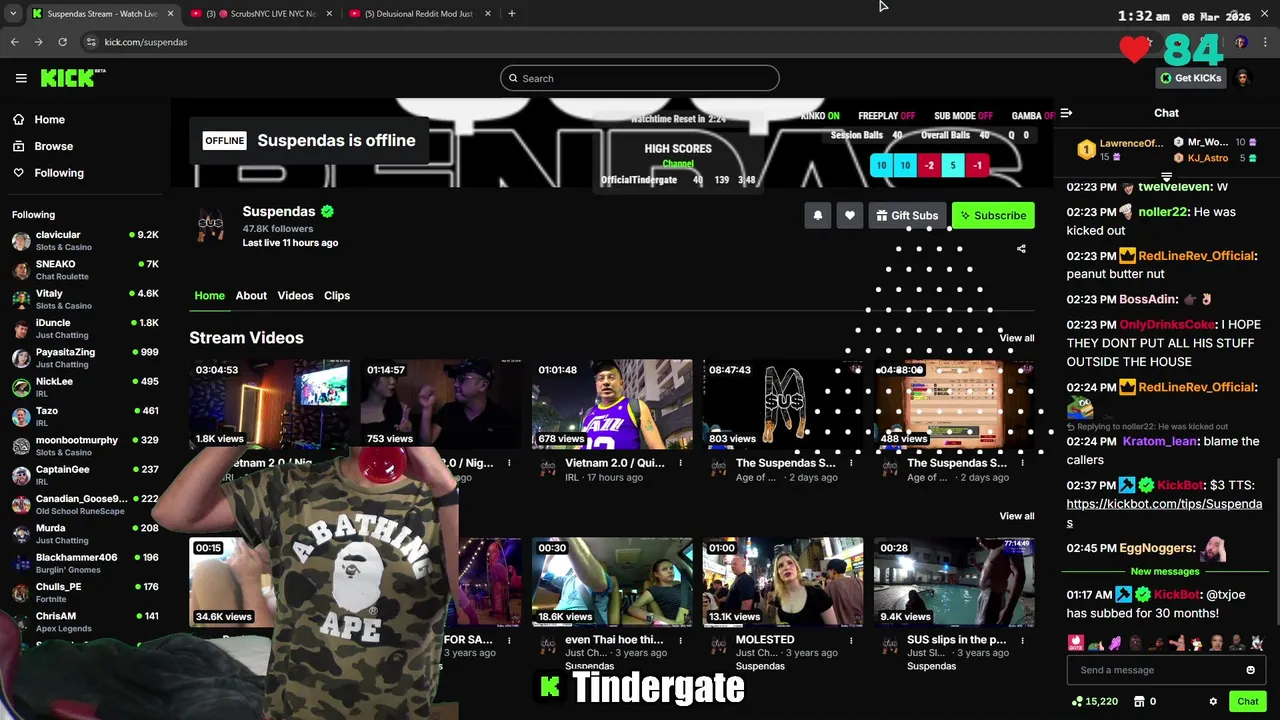Open the channel shop icon beside 0

1141,702
